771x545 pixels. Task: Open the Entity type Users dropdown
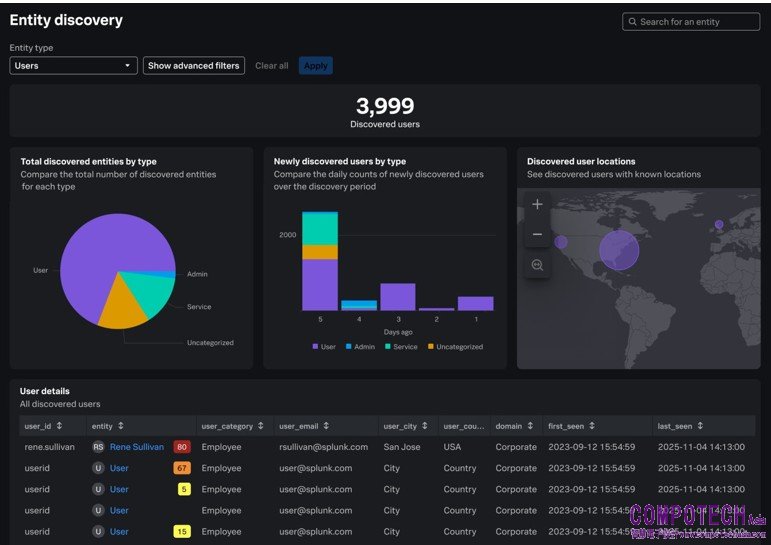[x=73, y=66]
